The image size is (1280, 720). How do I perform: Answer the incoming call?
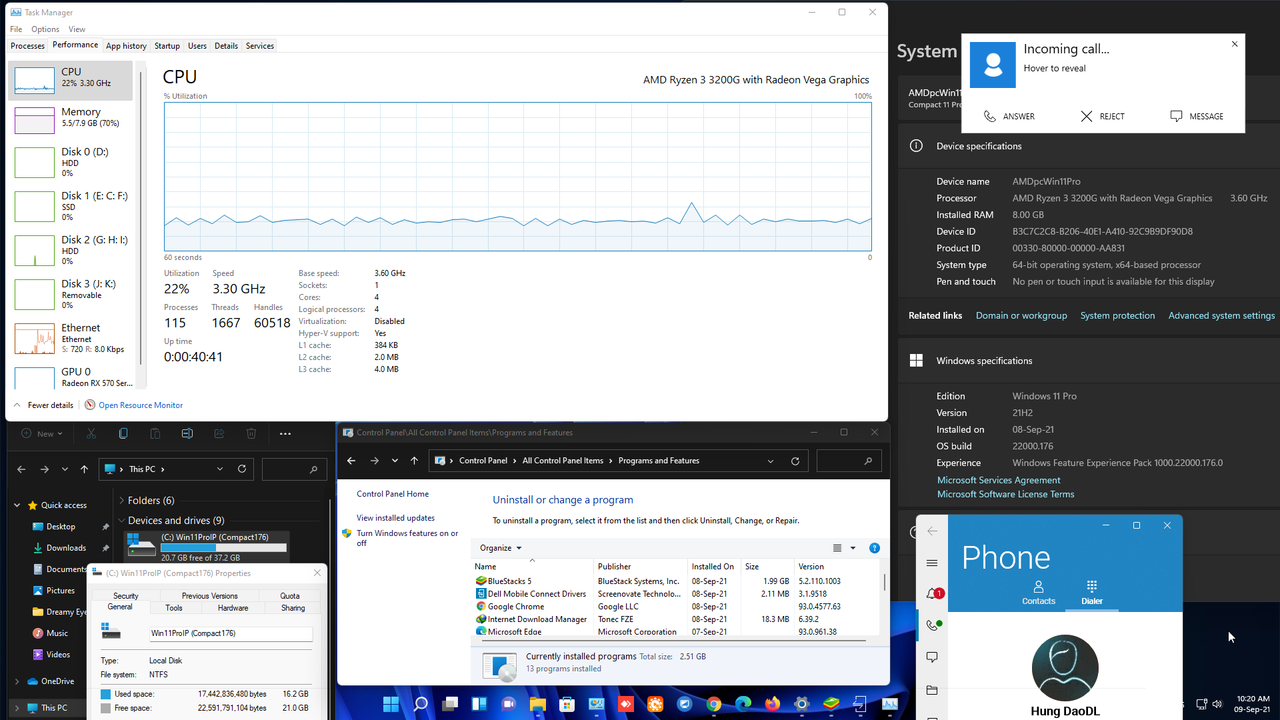click(x=1009, y=116)
